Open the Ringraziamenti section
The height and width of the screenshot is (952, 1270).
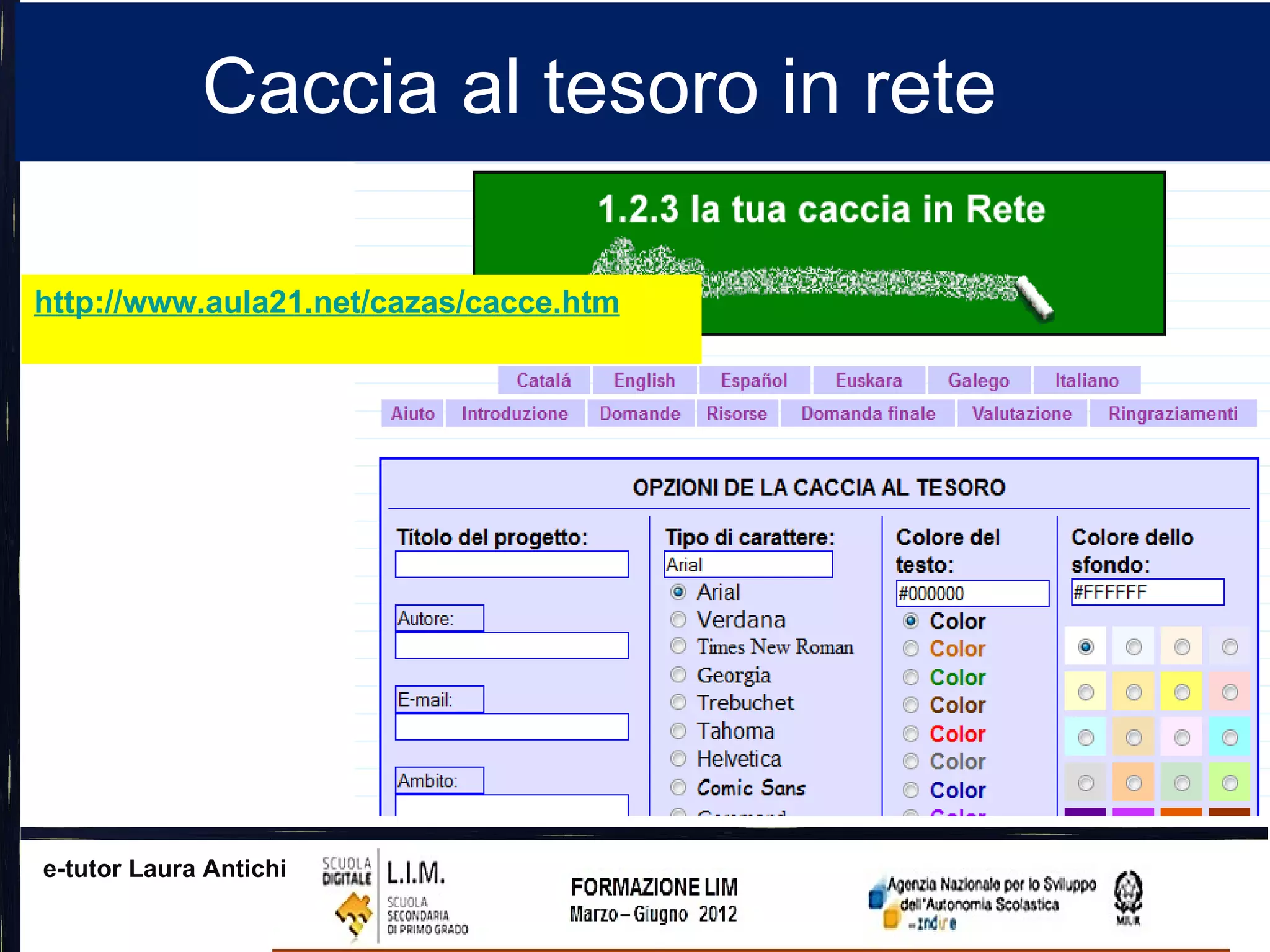[1173, 413]
